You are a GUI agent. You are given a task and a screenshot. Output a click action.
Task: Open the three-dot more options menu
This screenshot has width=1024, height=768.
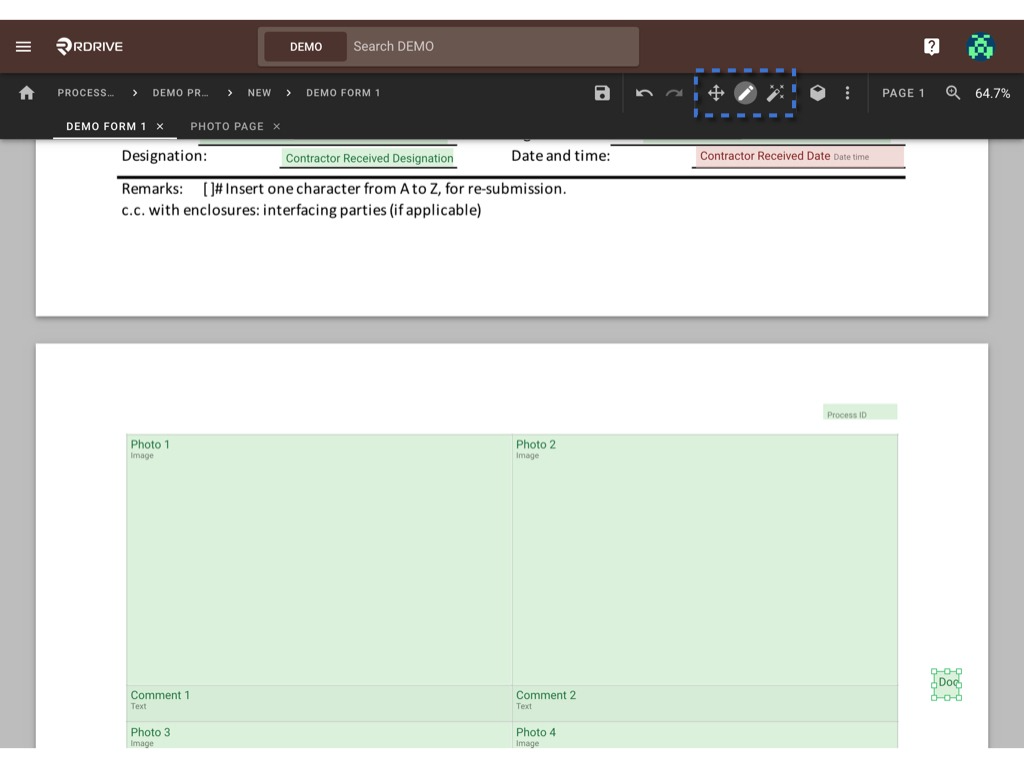848,93
